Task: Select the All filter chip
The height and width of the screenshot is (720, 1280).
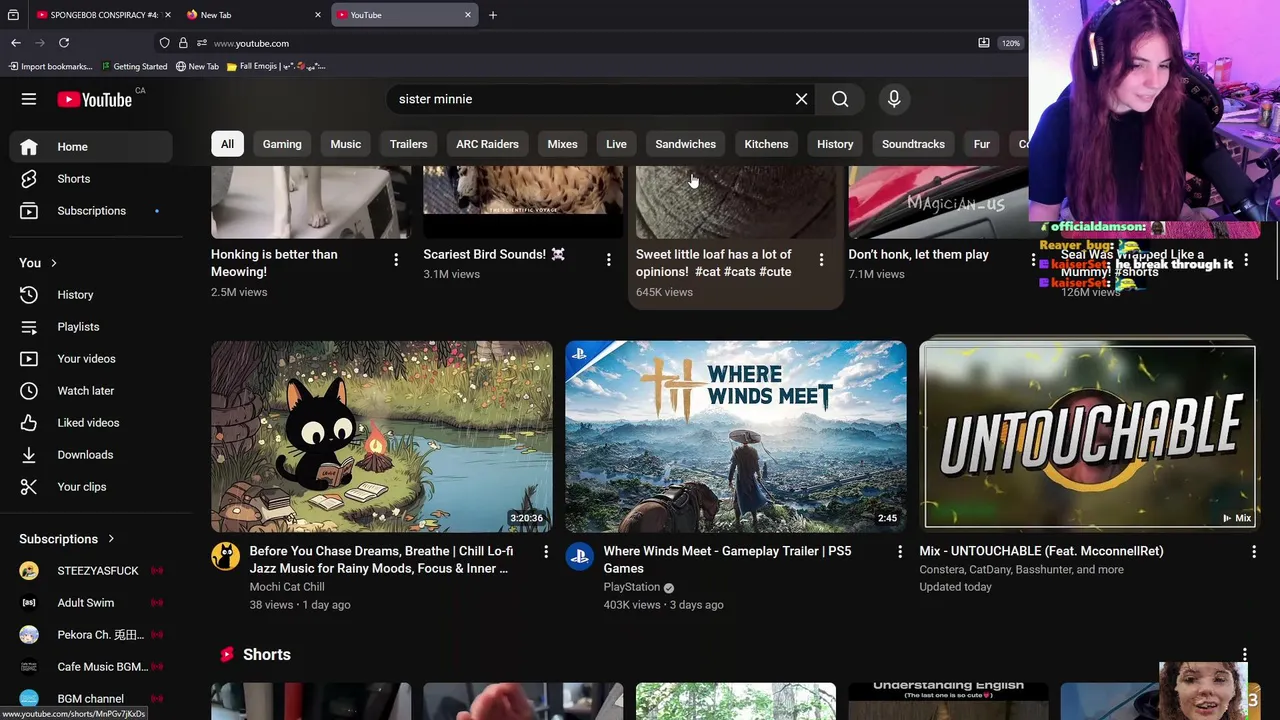Action: [227, 144]
